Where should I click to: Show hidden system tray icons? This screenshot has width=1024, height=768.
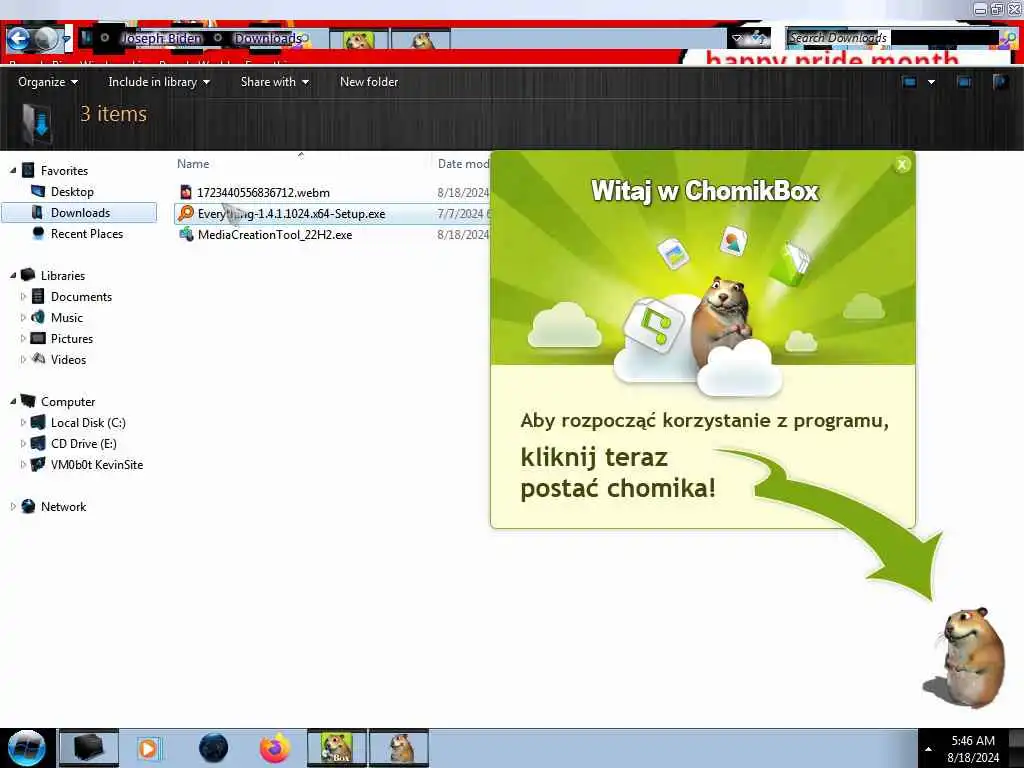click(929, 749)
